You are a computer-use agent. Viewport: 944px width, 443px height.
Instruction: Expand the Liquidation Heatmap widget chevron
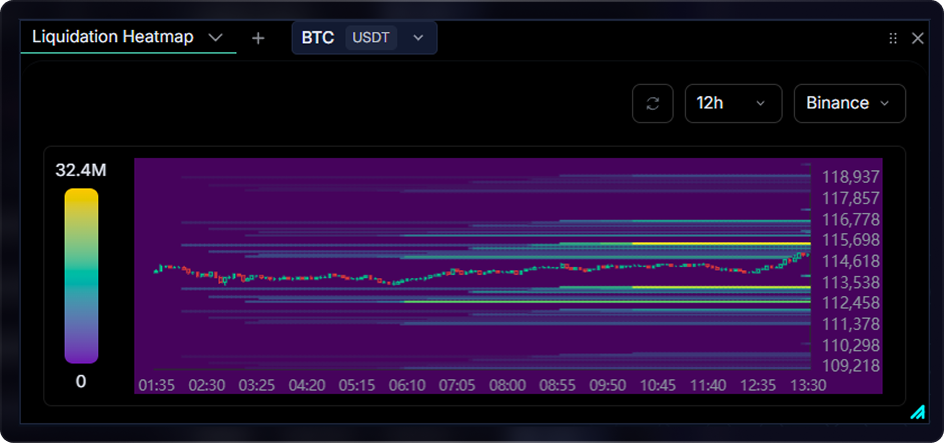click(x=216, y=37)
